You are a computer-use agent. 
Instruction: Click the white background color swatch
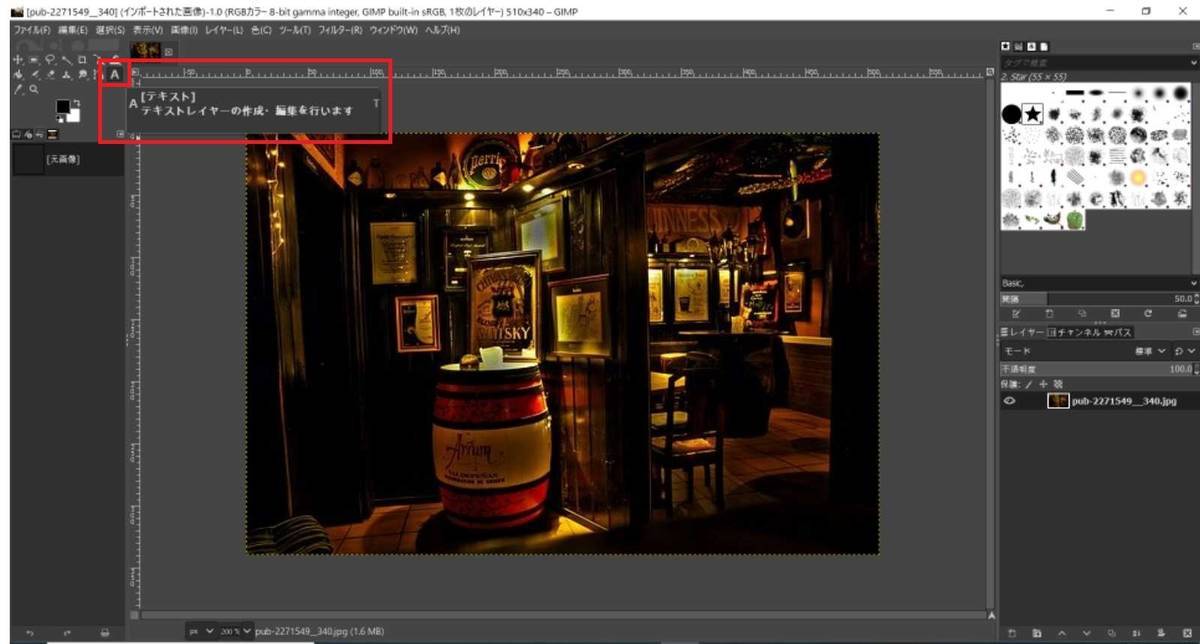pyautogui.click(x=75, y=118)
